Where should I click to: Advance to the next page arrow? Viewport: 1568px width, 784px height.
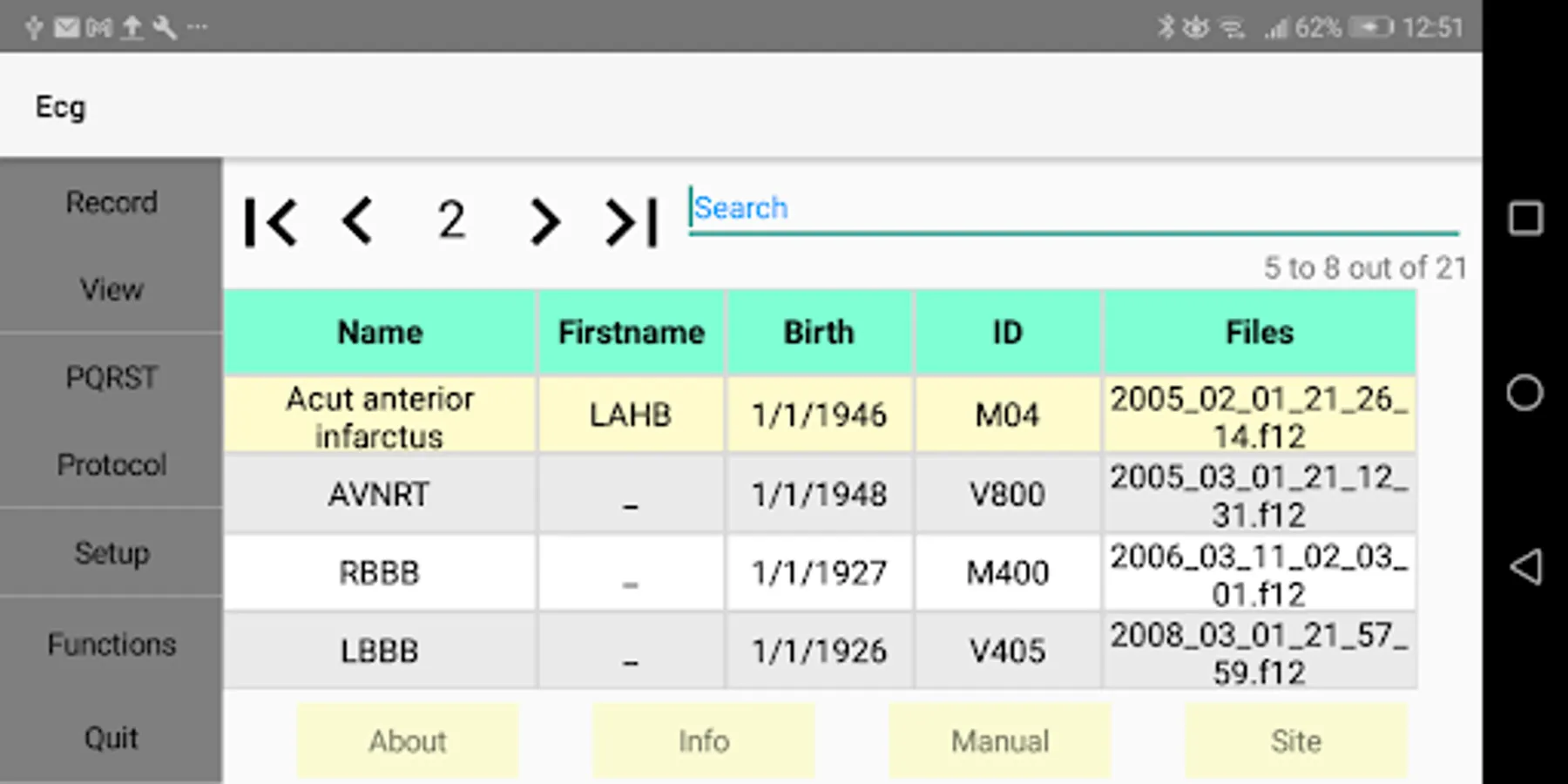coord(544,221)
